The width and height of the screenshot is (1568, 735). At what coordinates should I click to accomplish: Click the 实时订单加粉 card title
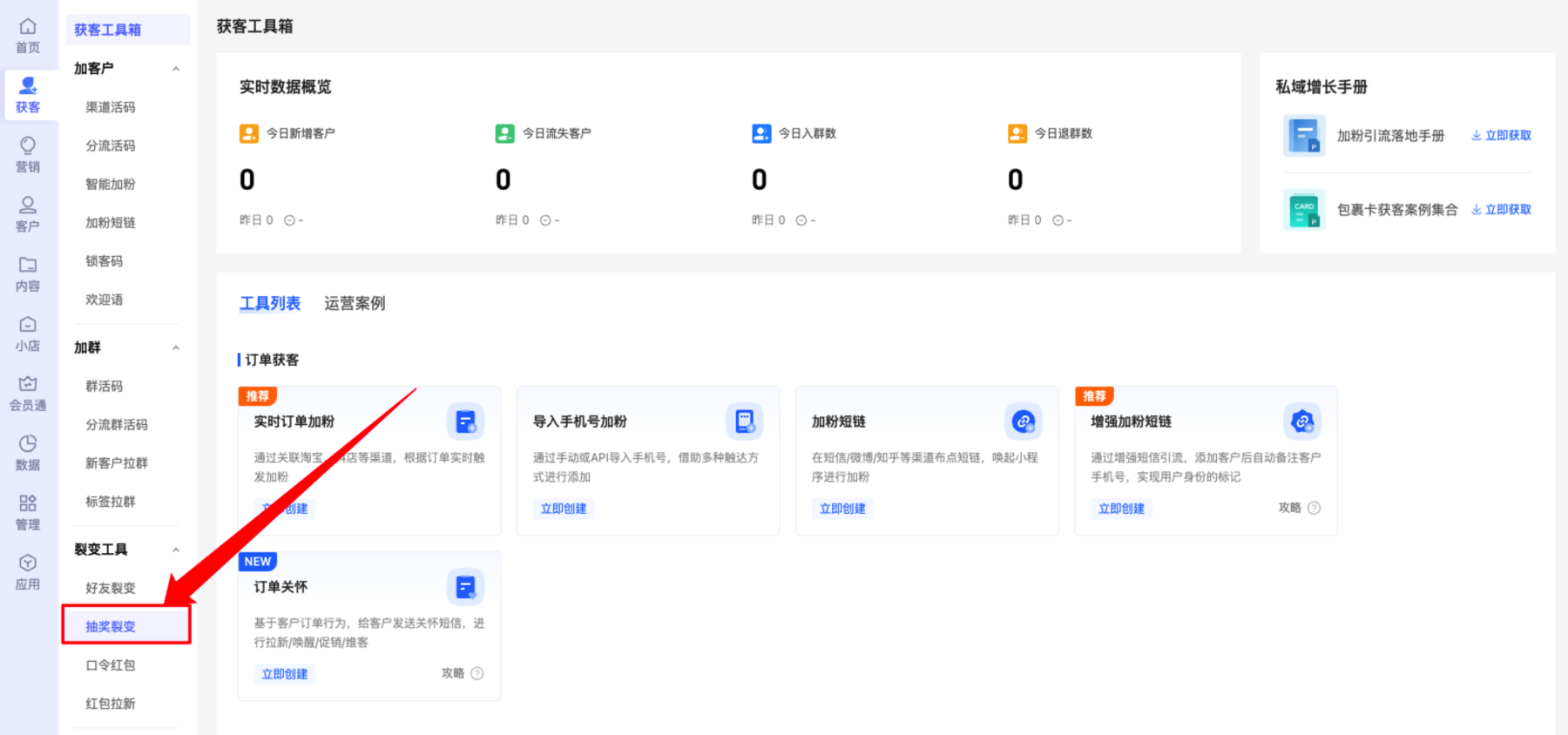[x=294, y=421]
